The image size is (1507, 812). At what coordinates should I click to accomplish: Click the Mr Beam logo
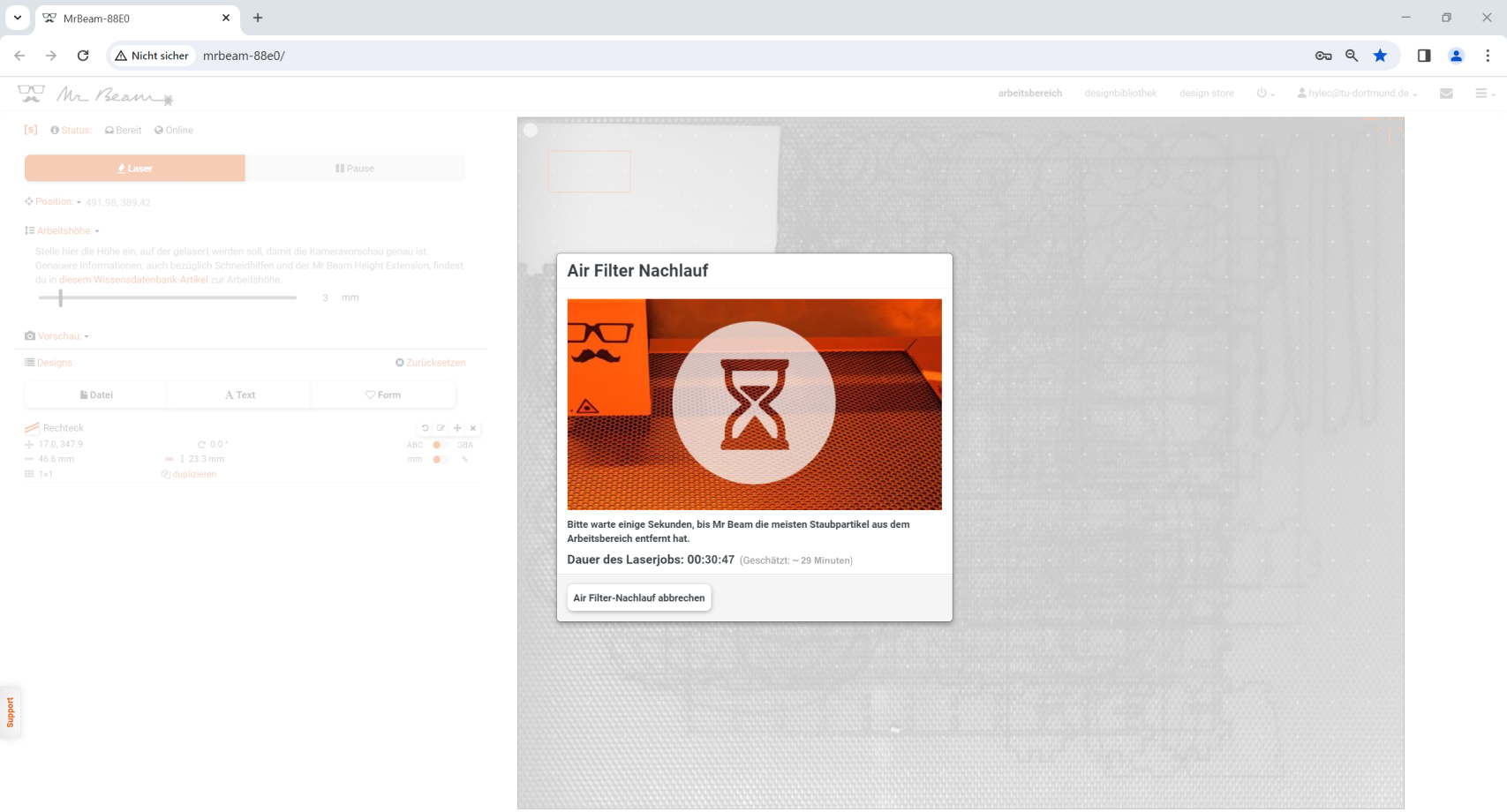(96, 94)
